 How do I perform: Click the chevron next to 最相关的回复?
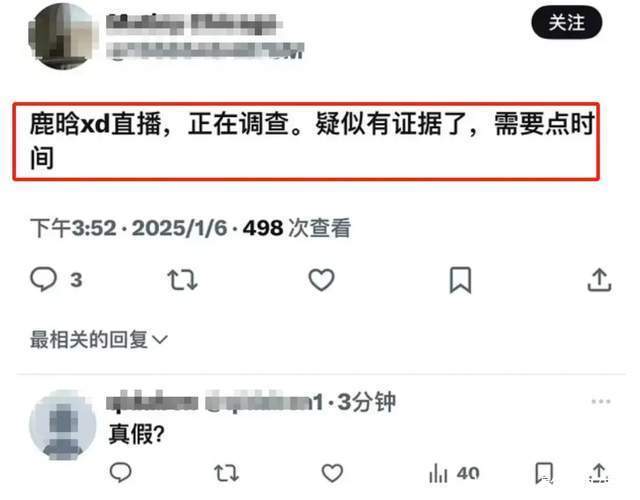(160, 340)
